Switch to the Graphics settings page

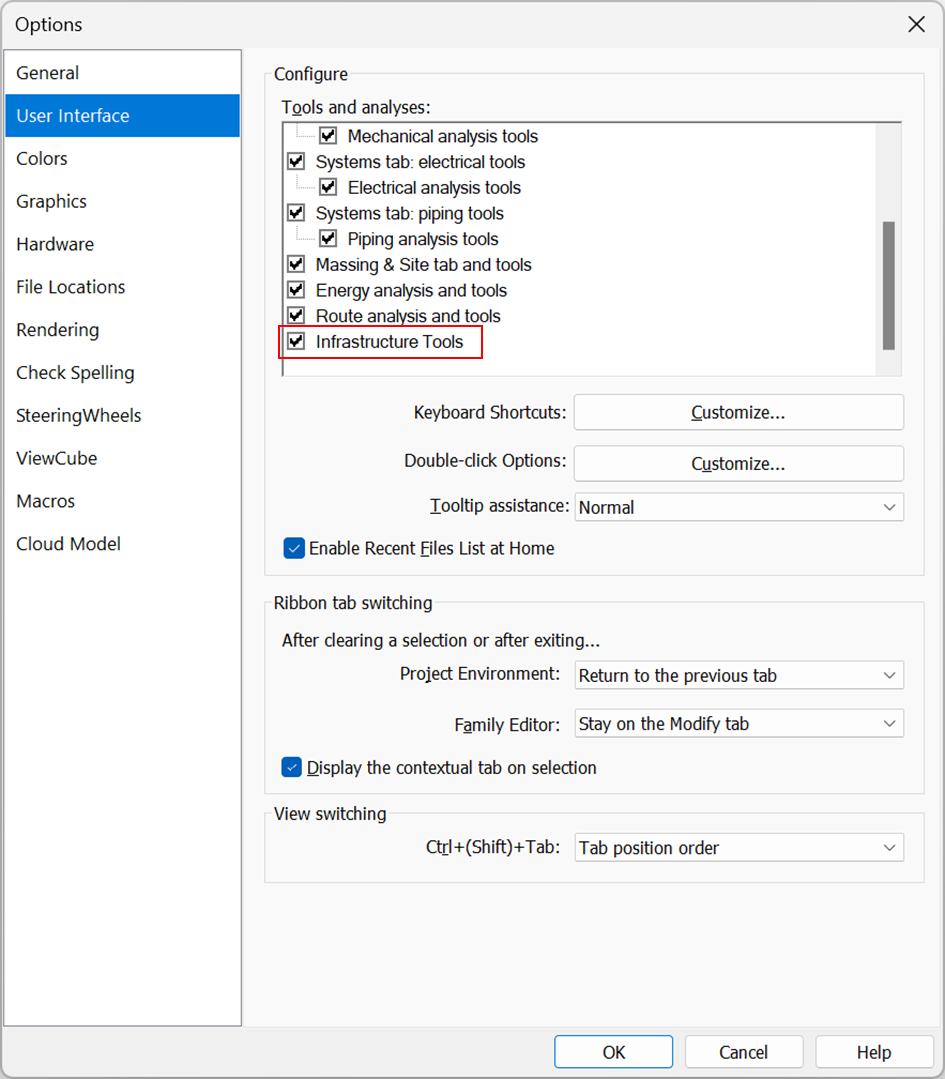coord(51,201)
